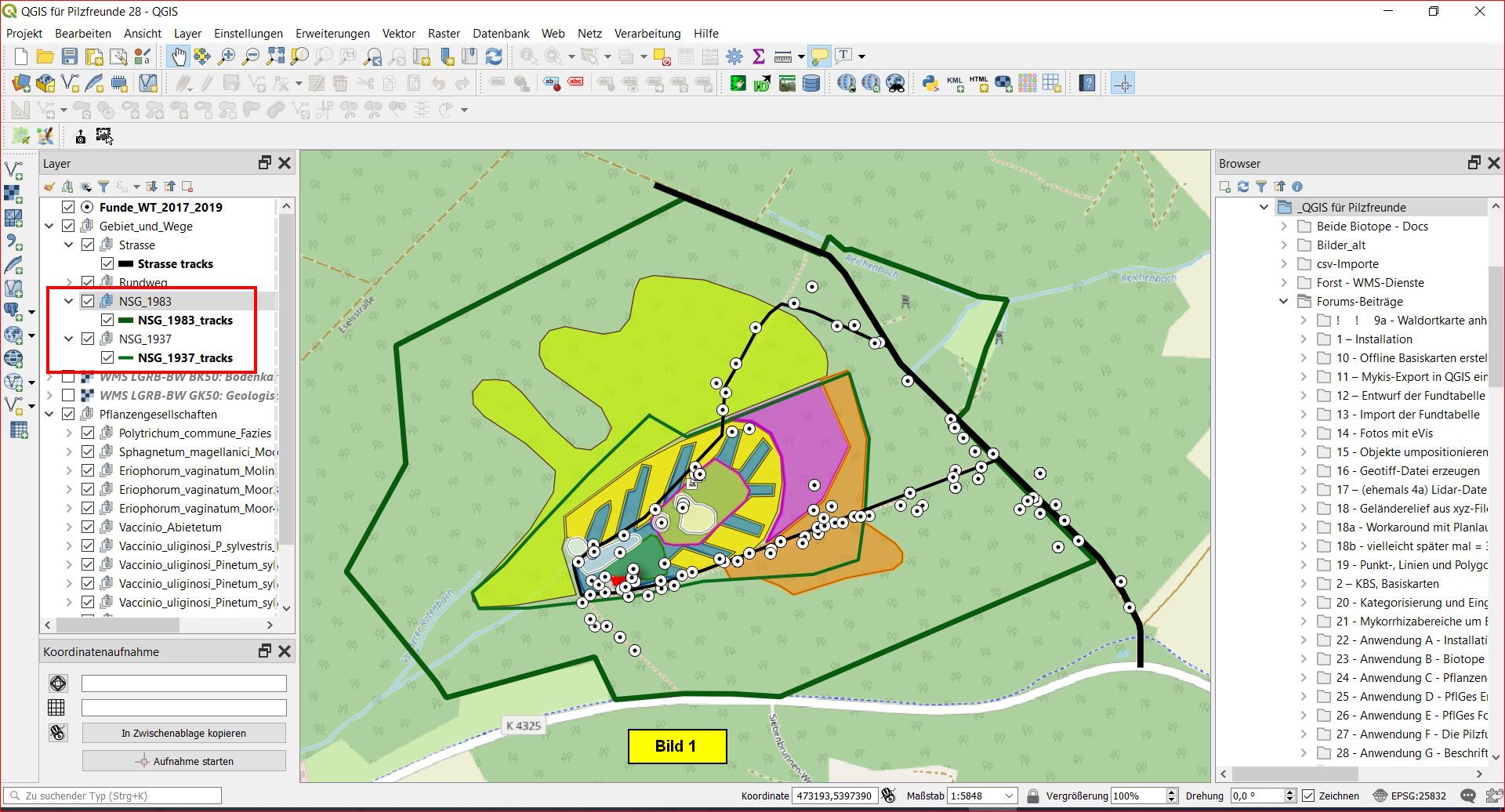Click the Browser panel refresh icon
1505x812 pixels.
point(1243,187)
